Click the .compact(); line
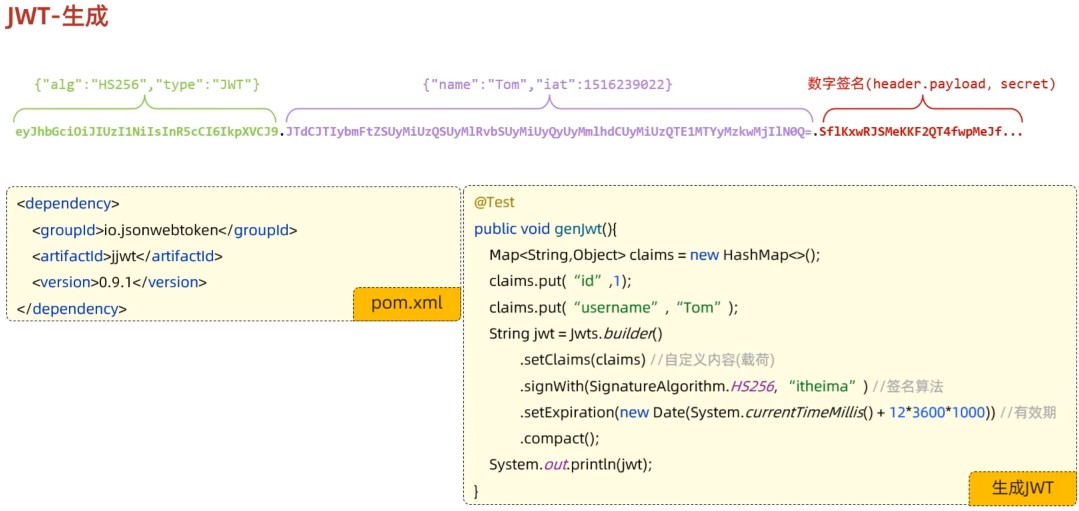 point(559,438)
